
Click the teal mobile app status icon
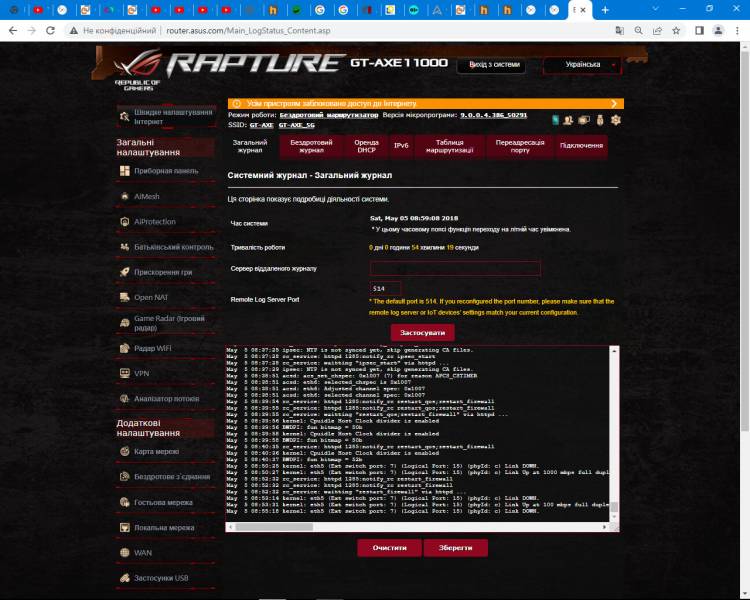pyautogui.click(x=555, y=120)
